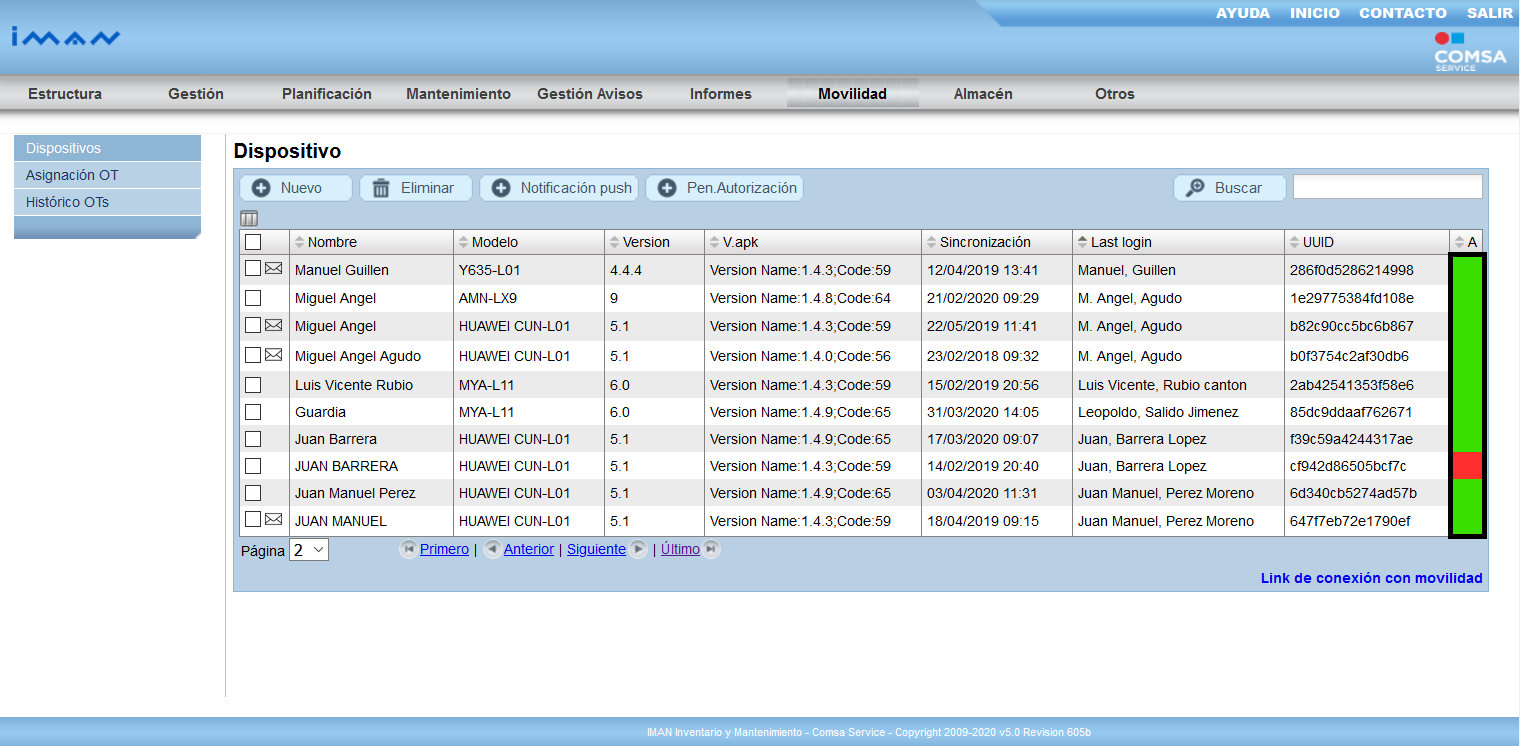1522x746 pixels.
Task: Click the IMAN logo in the header
Action: tap(66, 37)
